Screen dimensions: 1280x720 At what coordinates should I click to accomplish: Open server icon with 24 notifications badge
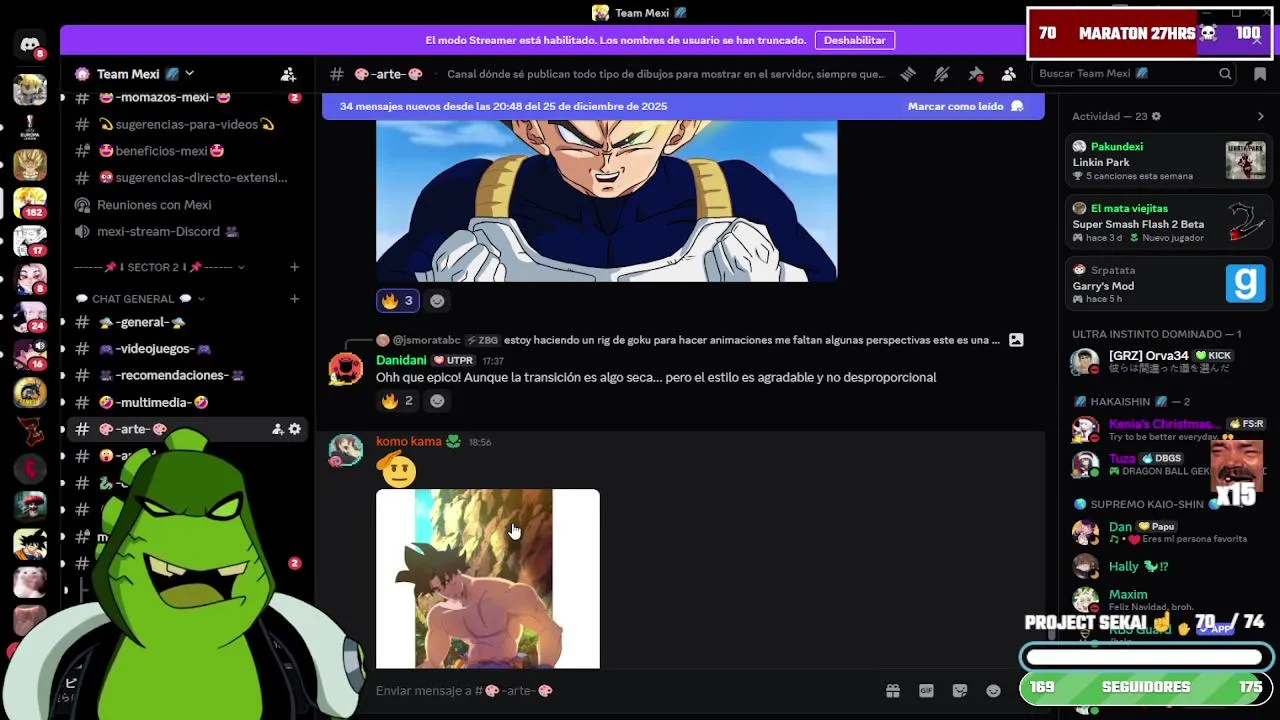click(x=30, y=315)
